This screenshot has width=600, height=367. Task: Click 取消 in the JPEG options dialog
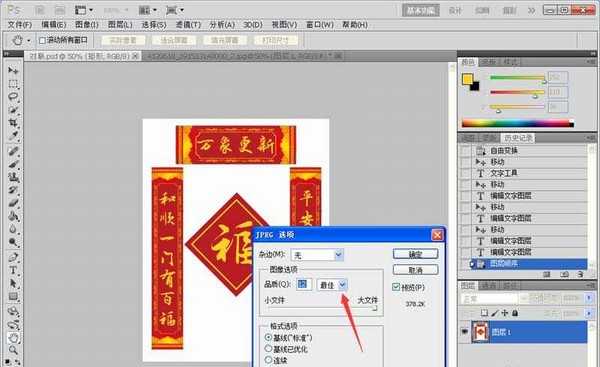[415, 270]
